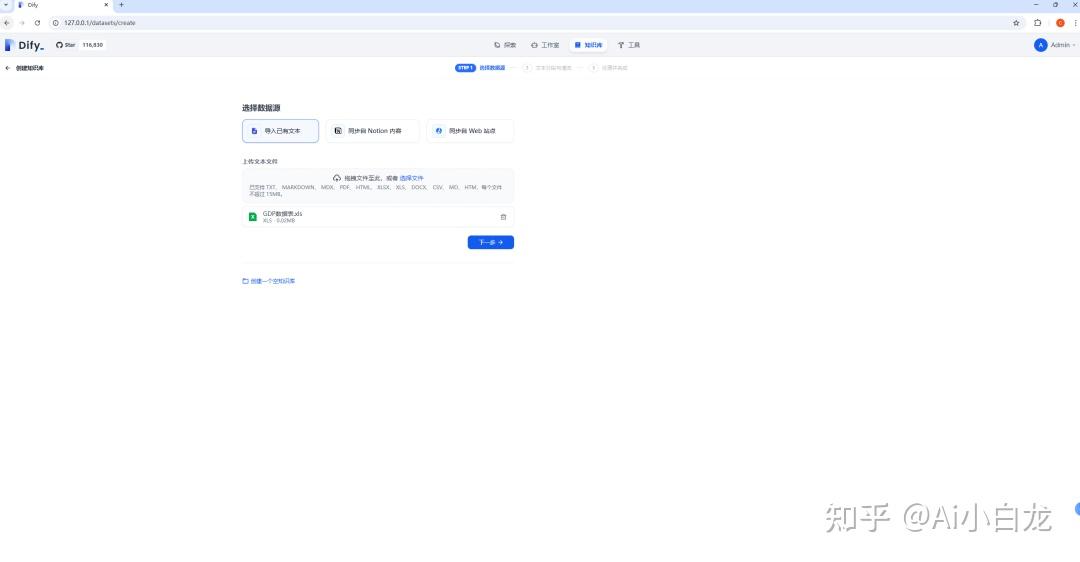
Task: Switch to the 工作室 tab
Action: point(545,45)
